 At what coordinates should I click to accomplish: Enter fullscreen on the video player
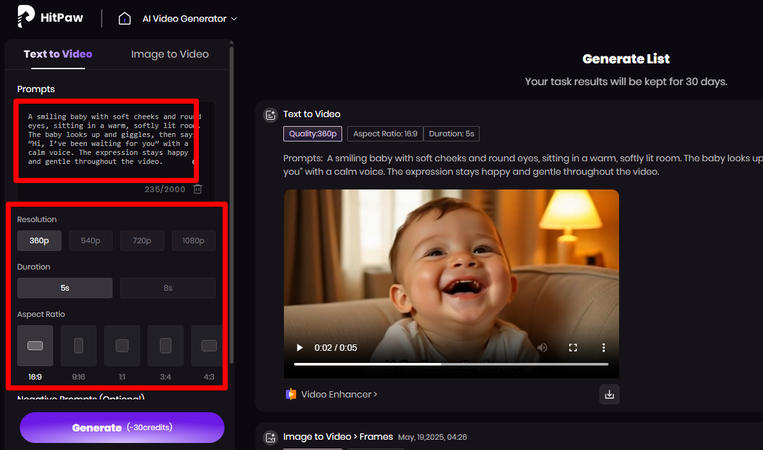pyautogui.click(x=573, y=347)
